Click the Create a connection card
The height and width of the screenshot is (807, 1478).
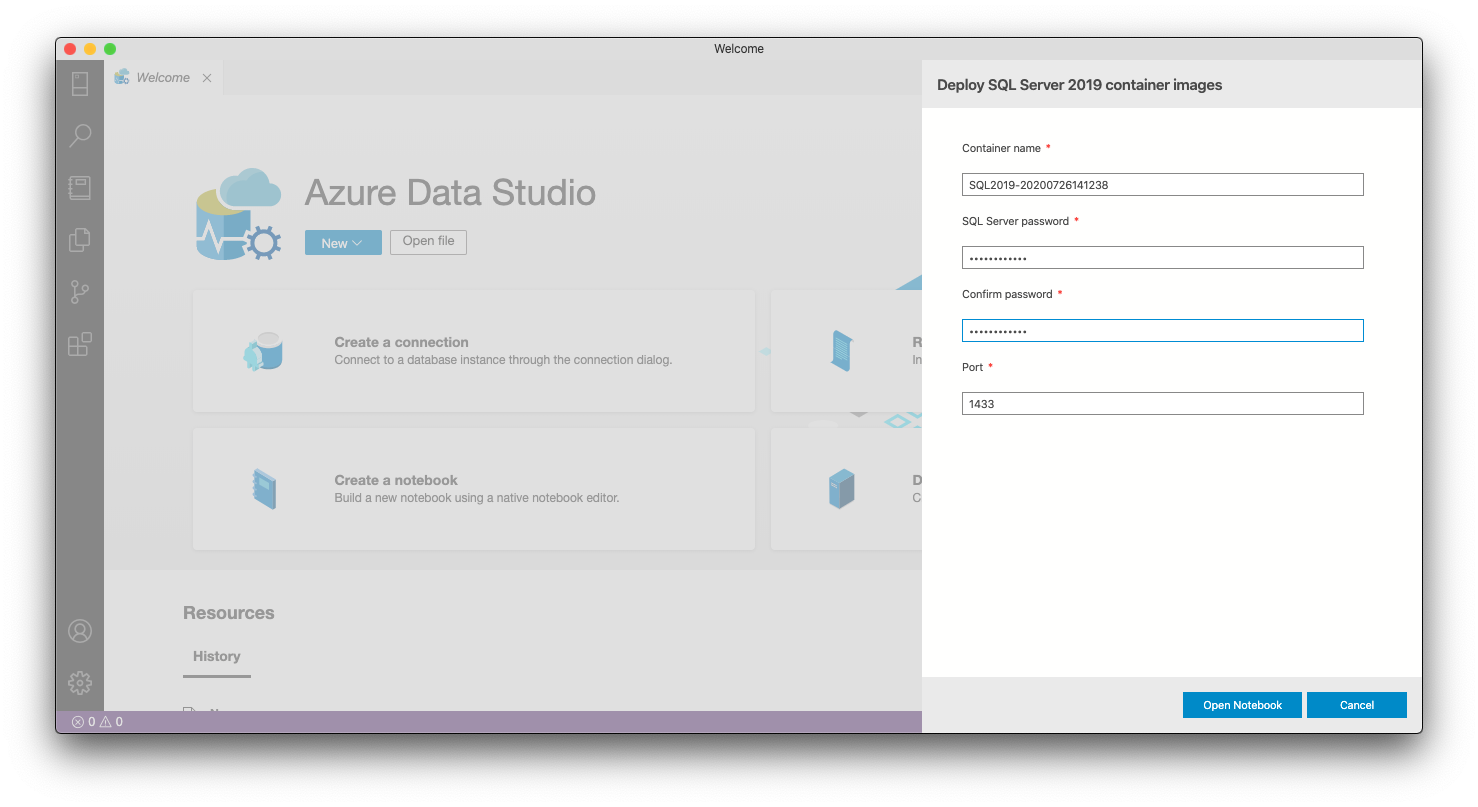tap(473, 351)
